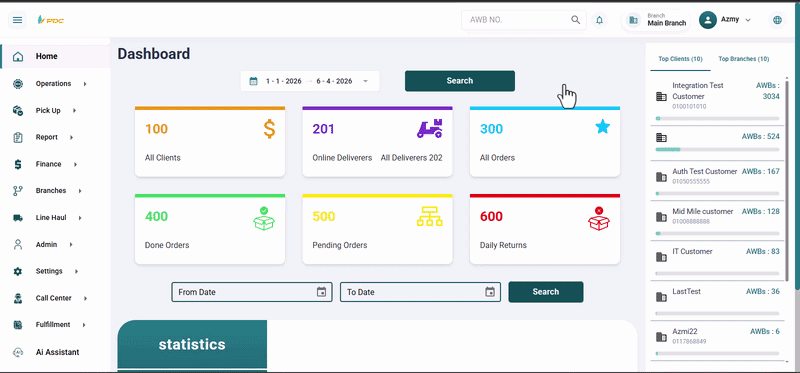Image resolution: width=800 pixels, height=373 pixels.
Task: Click Search button beside To Date
Action: tap(546, 292)
